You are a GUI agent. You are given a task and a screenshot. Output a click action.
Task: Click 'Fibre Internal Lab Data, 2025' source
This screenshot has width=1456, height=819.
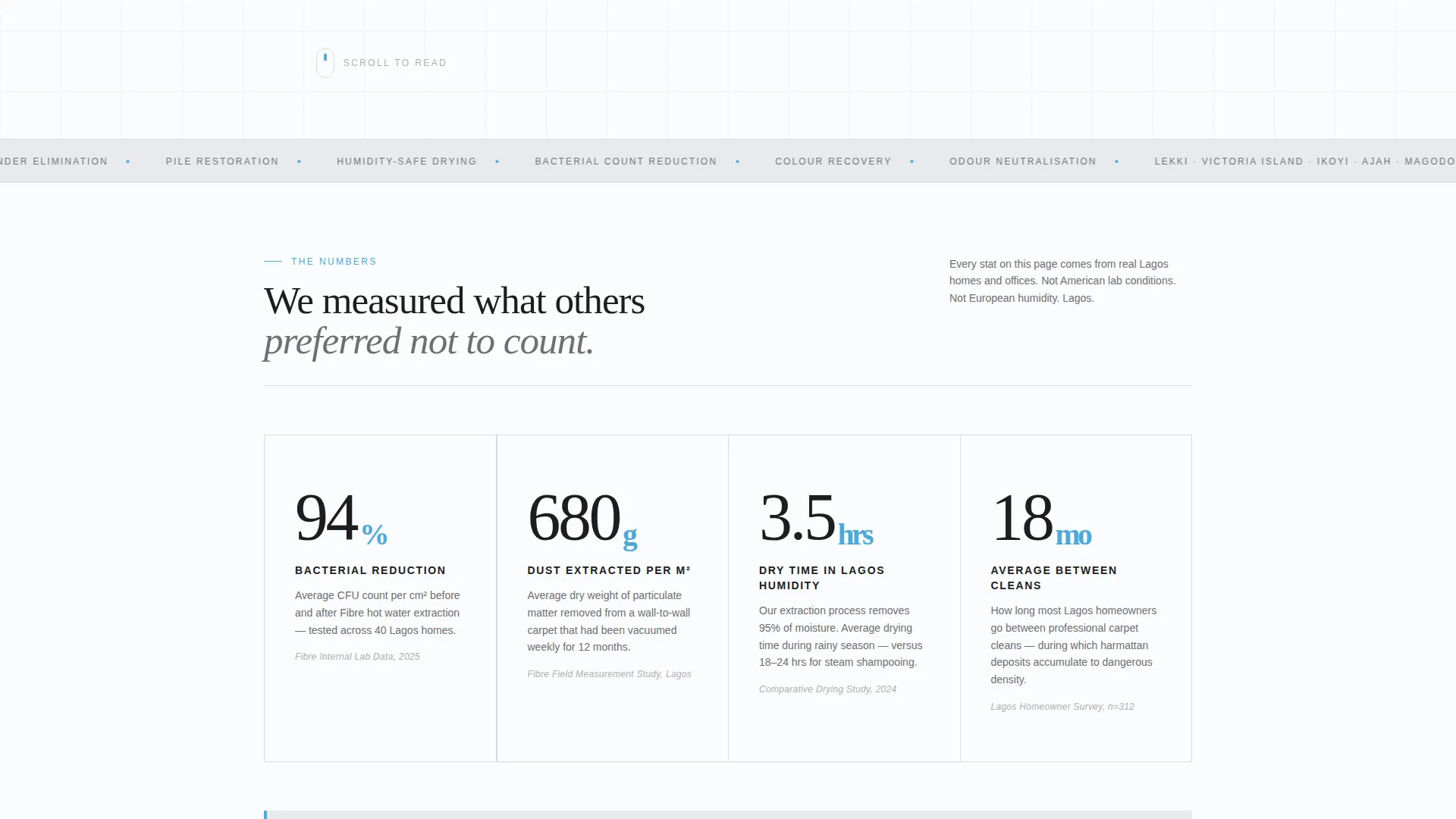(x=357, y=657)
